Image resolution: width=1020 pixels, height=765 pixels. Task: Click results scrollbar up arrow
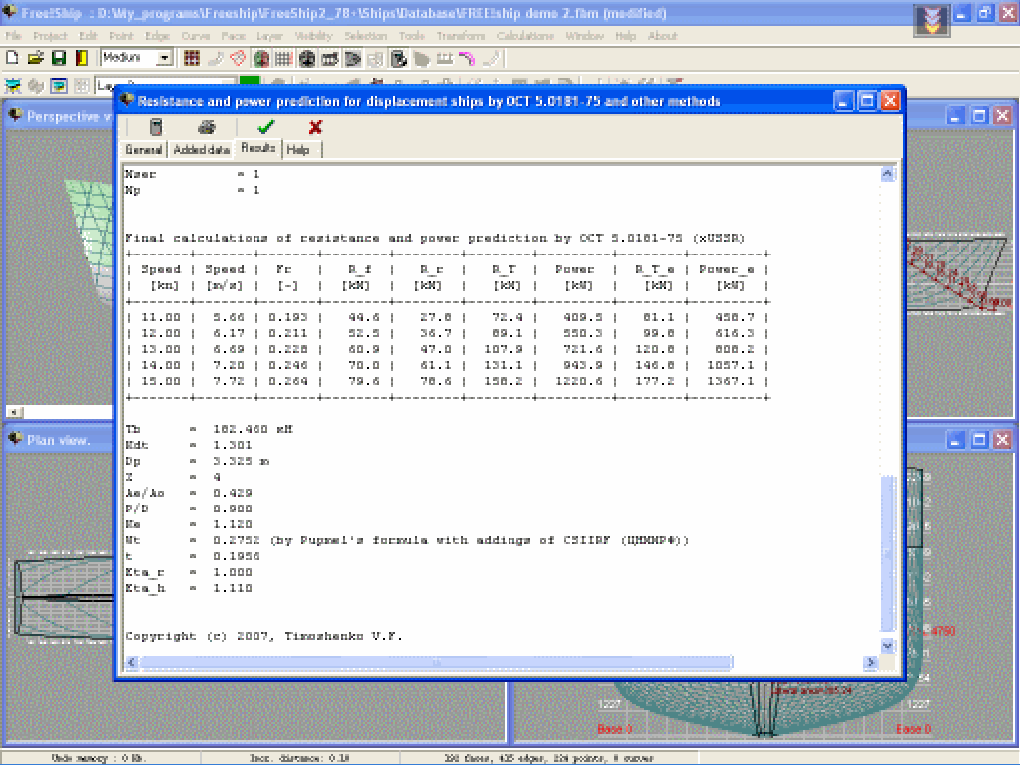(888, 174)
